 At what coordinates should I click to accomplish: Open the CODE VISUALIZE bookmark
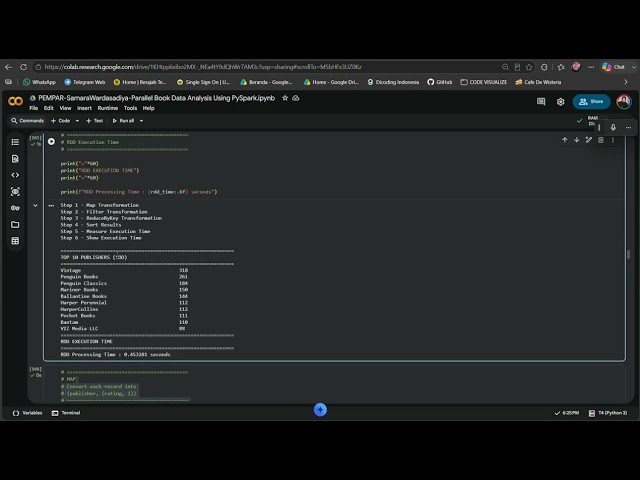point(484,82)
